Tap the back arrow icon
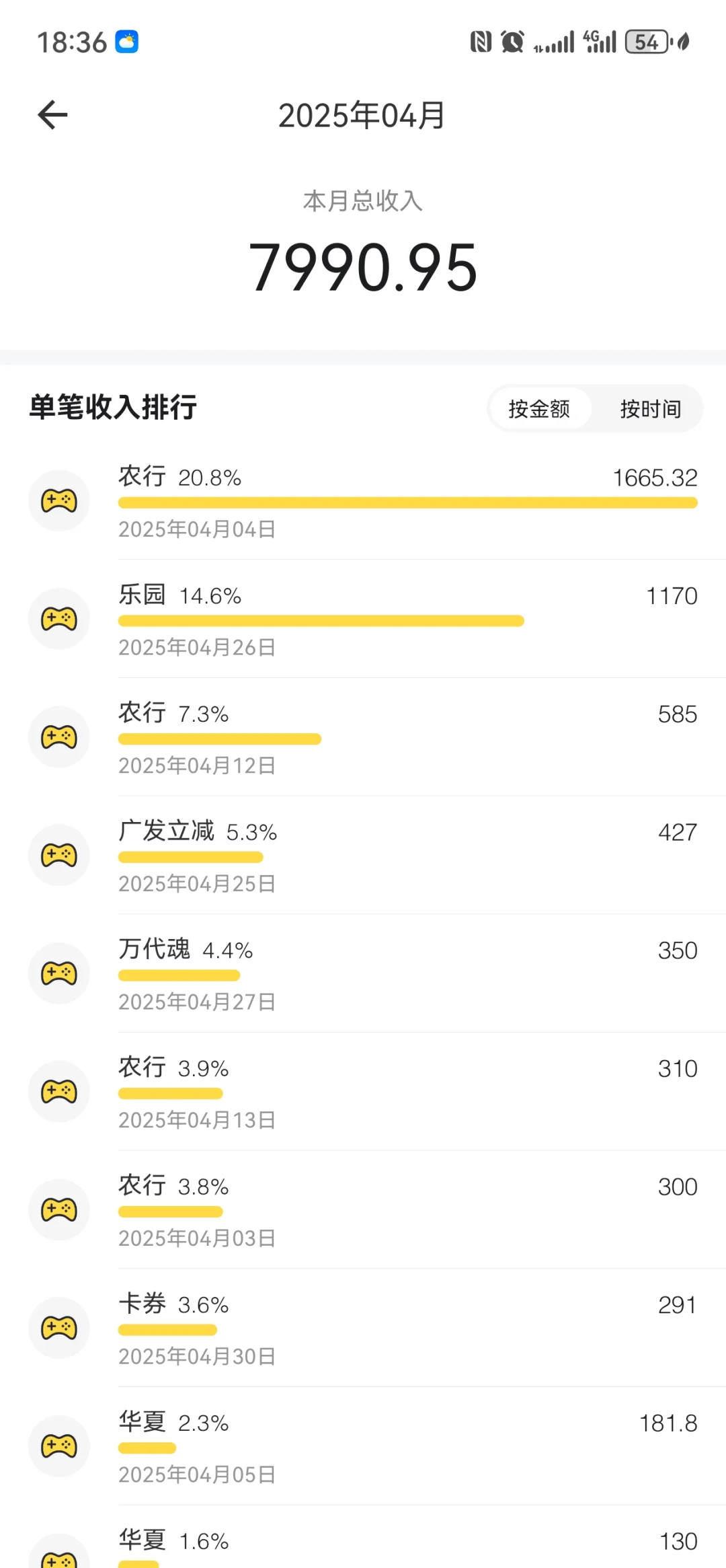This screenshot has width=726, height=1568. (x=52, y=115)
